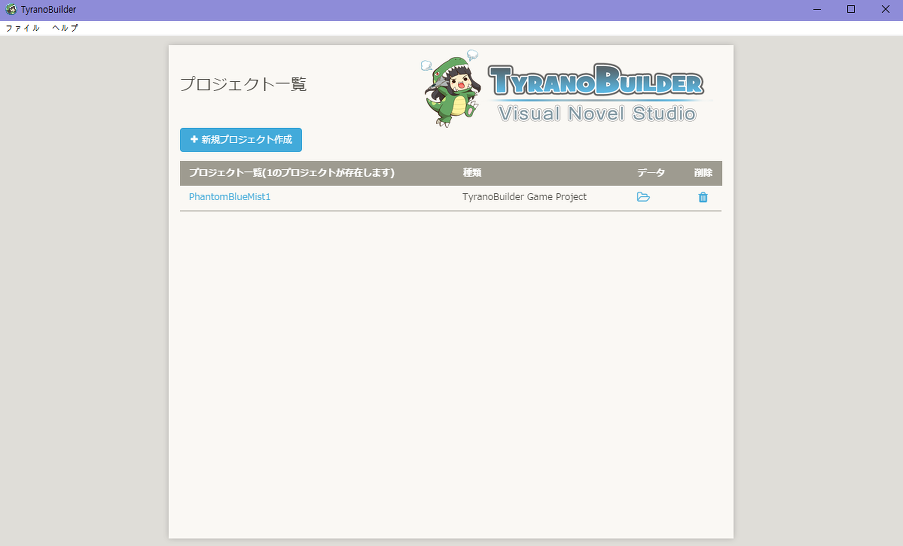Click the 種類 column header
This screenshot has height=546, width=903.
coord(472,173)
